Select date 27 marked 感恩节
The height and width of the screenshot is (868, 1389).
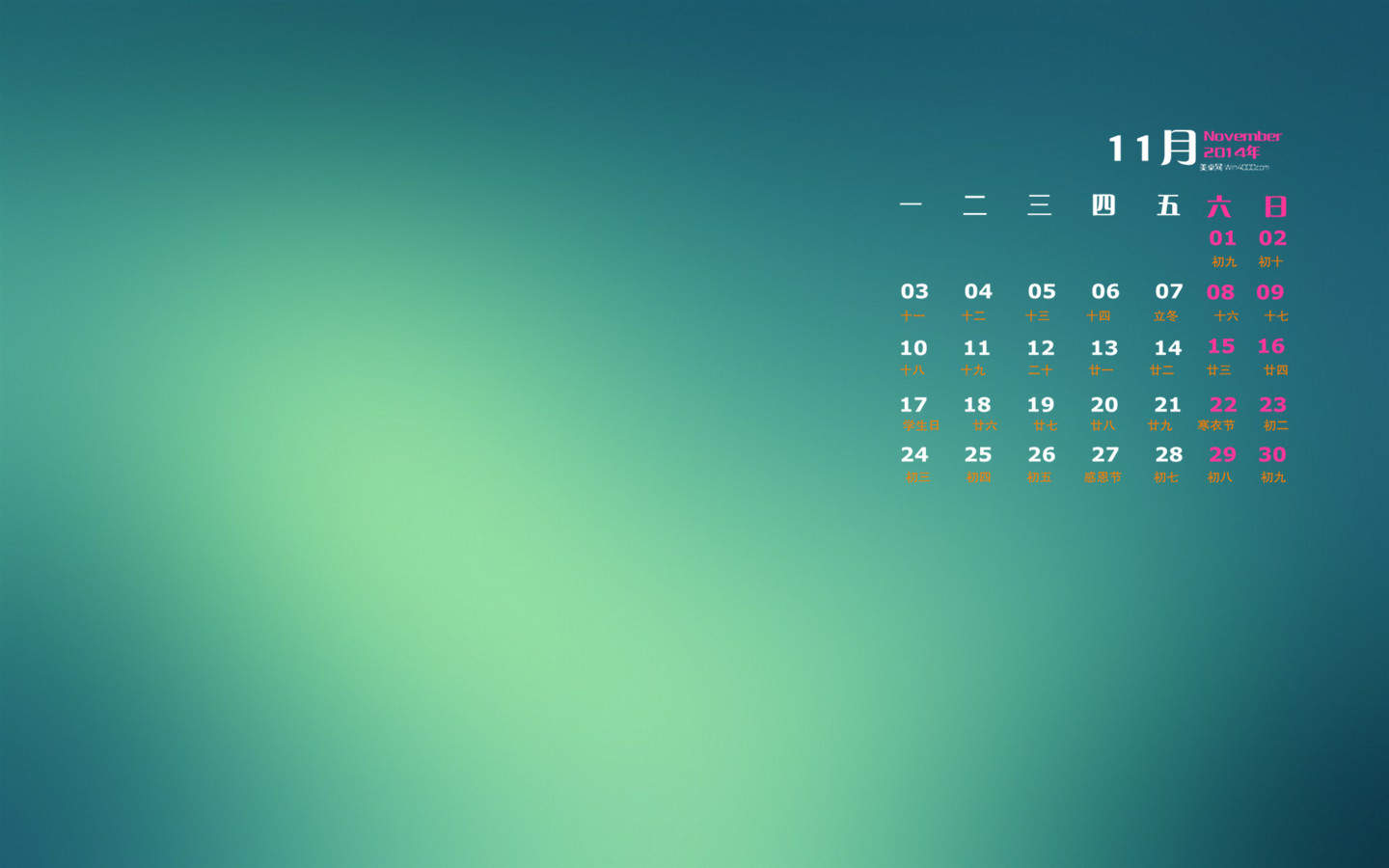click(1104, 454)
